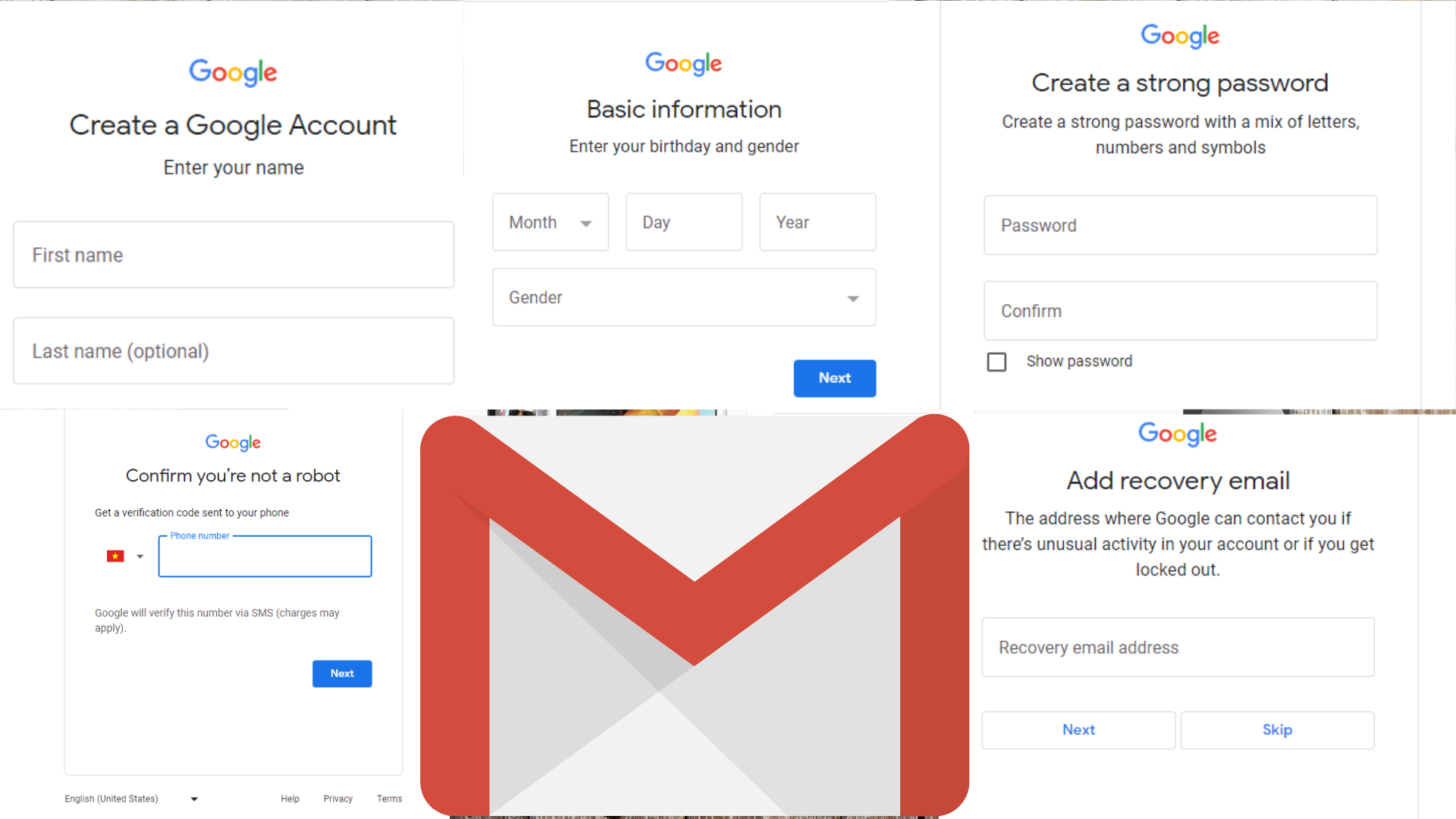The image size is (1456, 819).
Task: Click Skip on recovery email page
Action: tap(1278, 729)
